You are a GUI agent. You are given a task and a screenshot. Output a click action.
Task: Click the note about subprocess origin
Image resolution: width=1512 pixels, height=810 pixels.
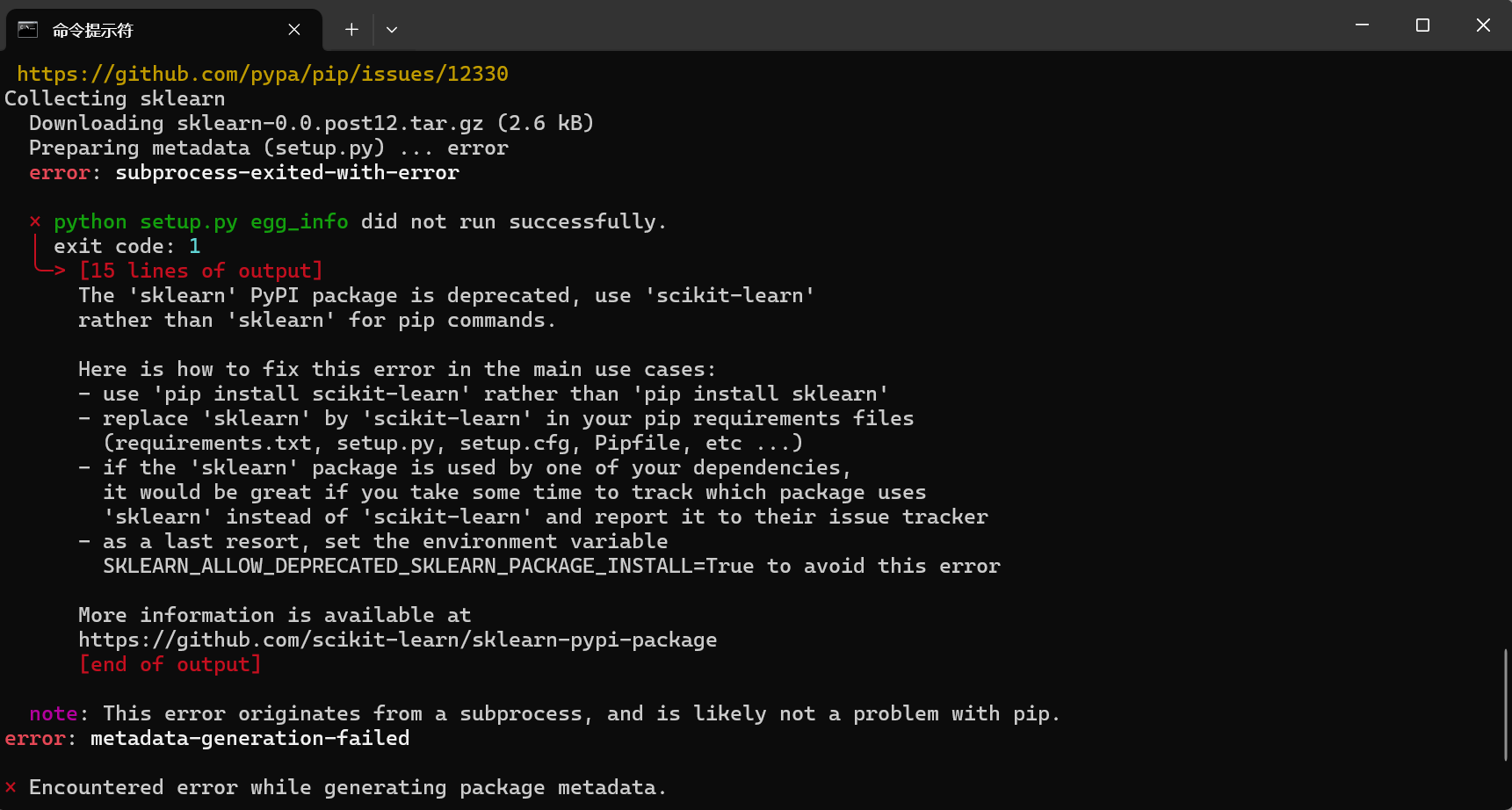click(x=545, y=713)
